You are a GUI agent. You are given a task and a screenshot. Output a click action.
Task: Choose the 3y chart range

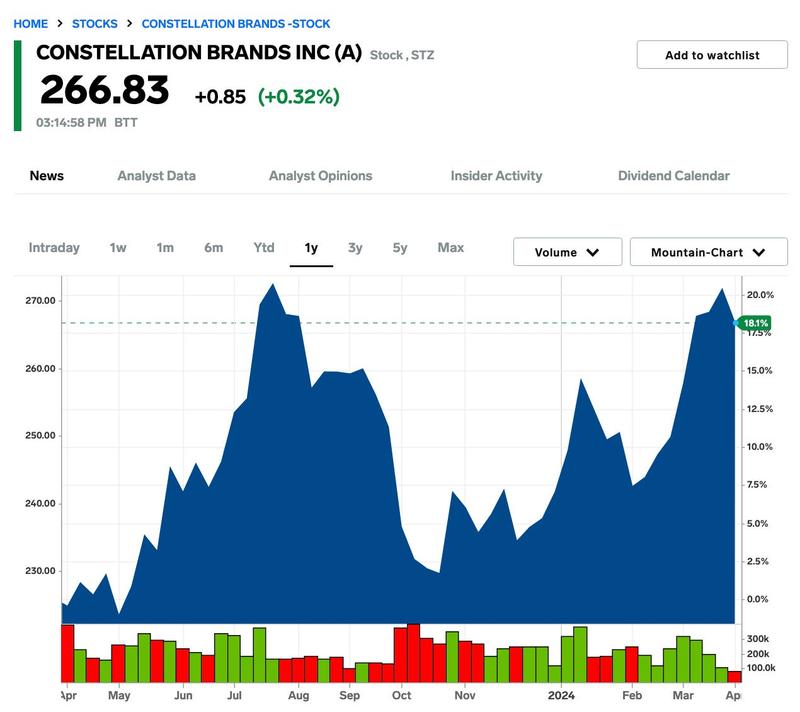pos(355,248)
